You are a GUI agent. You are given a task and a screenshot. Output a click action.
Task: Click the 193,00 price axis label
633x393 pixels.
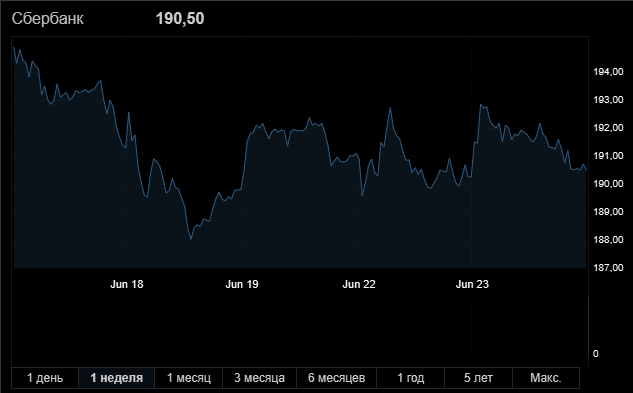(608, 100)
